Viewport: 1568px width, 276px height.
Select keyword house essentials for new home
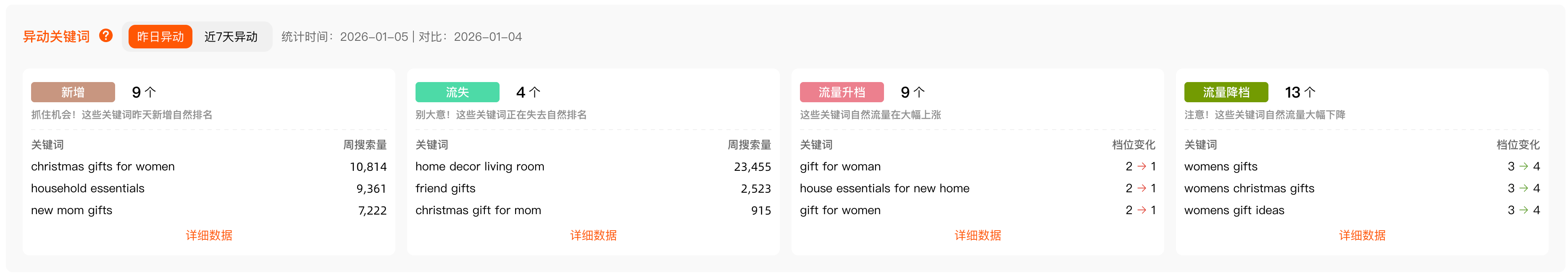(x=884, y=188)
